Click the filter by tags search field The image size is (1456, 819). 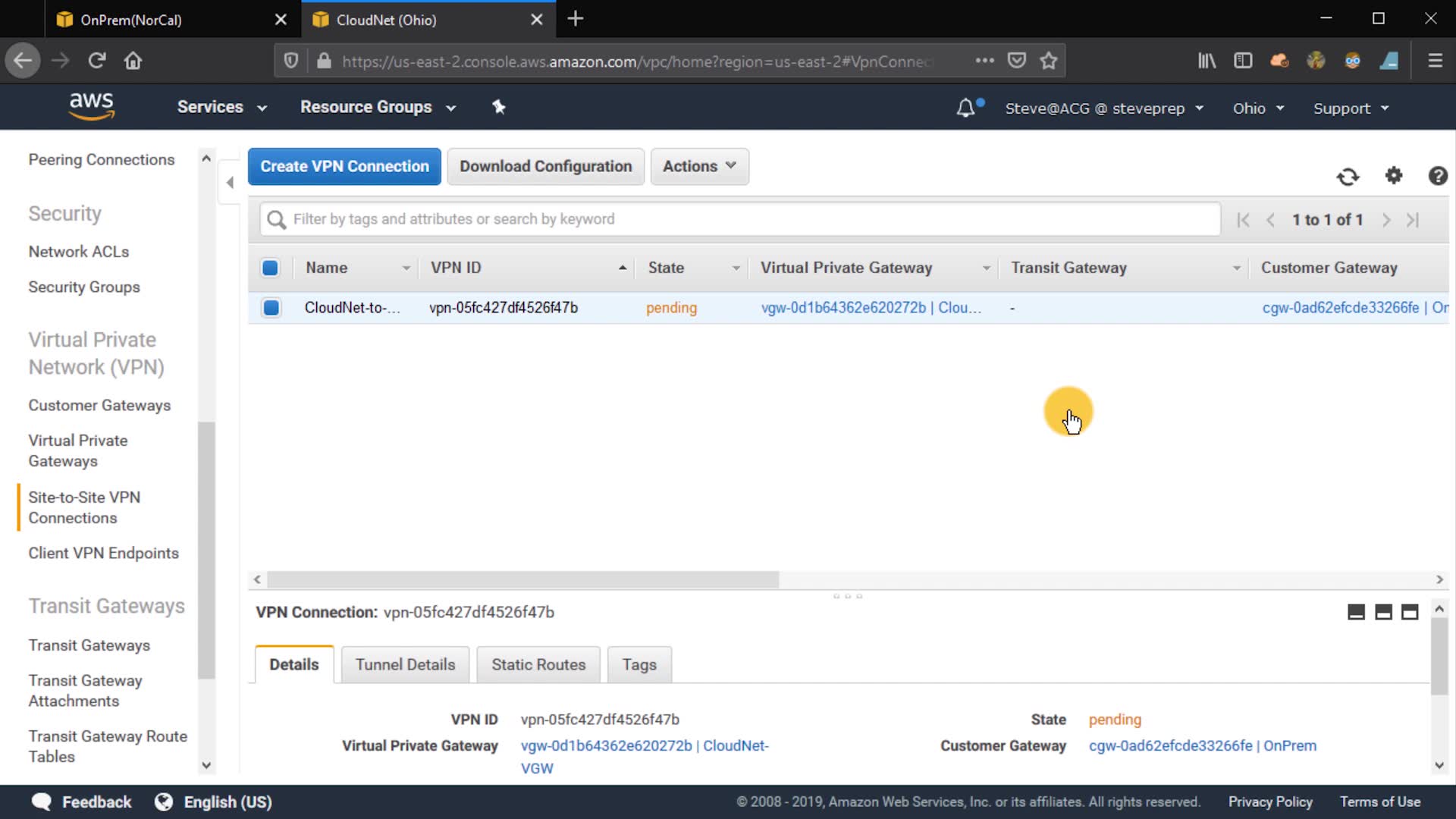pos(739,219)
